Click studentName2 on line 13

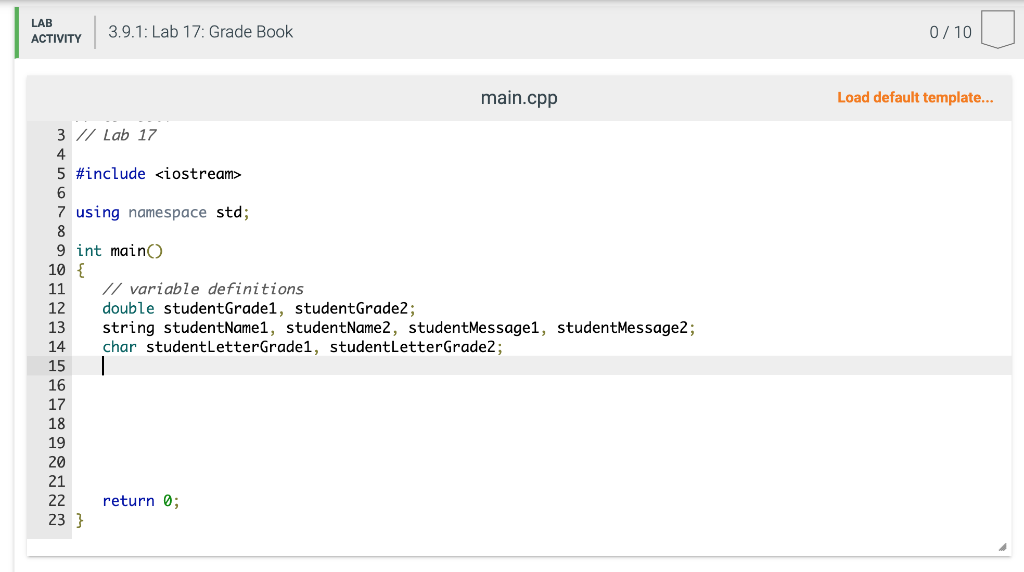pos(338,328)
